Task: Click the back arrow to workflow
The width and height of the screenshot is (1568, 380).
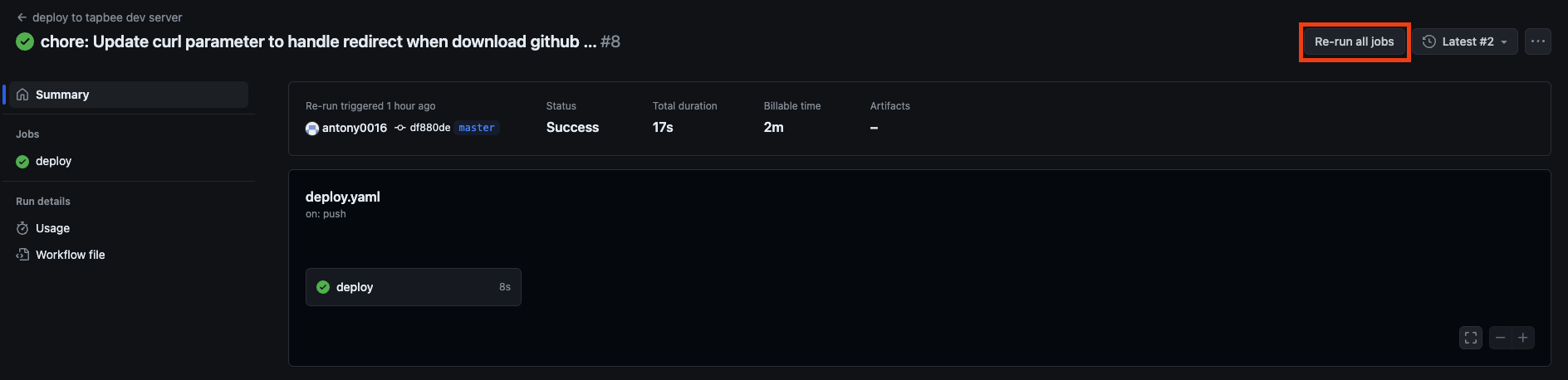Action: (x=22, y=17)
